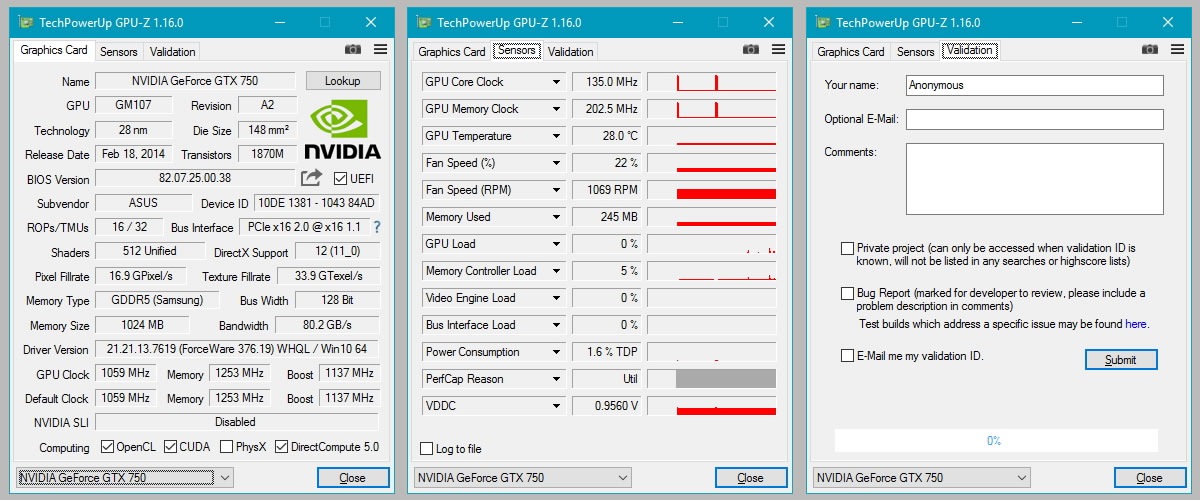The image size is (1200, 500).
Task: Open hamburger menu in Validation window
Action: (x=1177, y=50)
